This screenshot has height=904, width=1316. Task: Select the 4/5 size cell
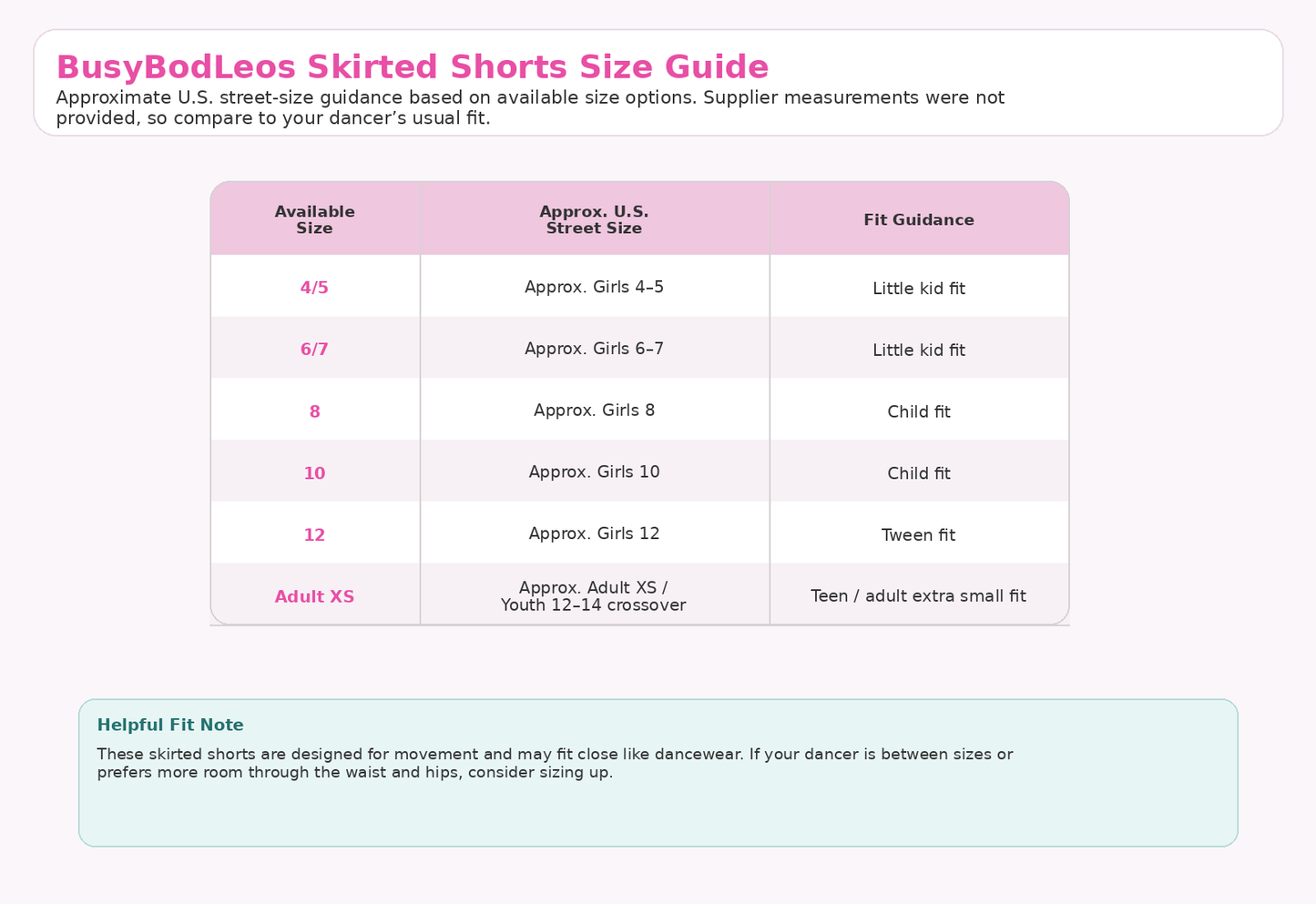tap(314, 288)
